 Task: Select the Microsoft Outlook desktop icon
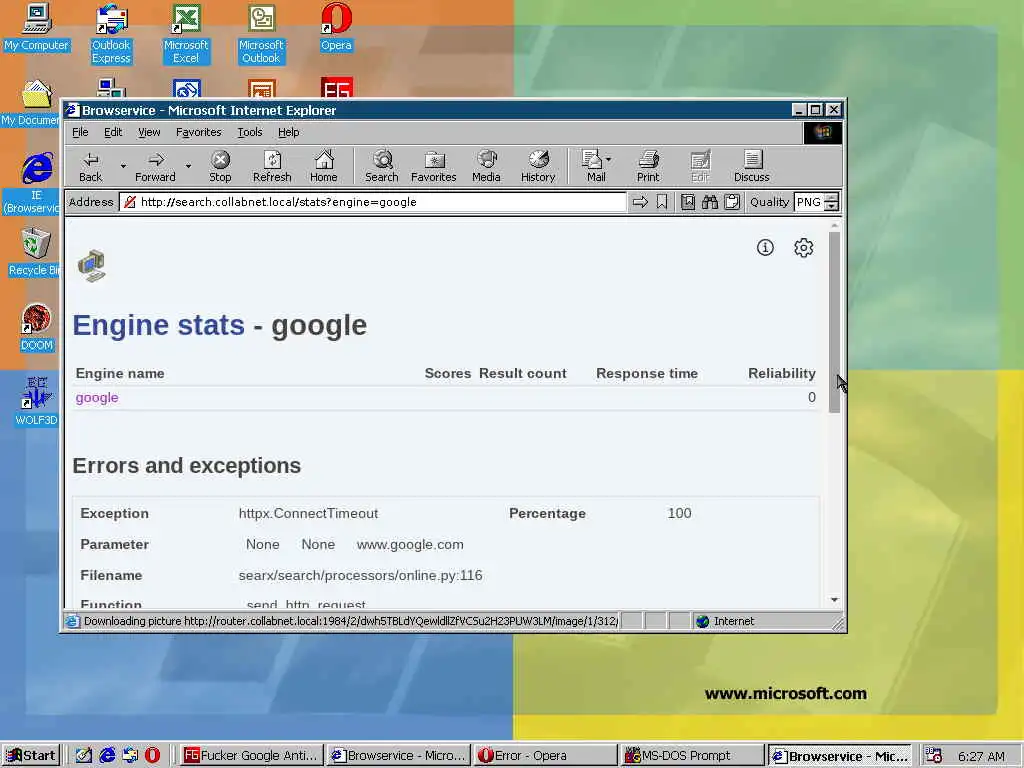pos(261,34)
